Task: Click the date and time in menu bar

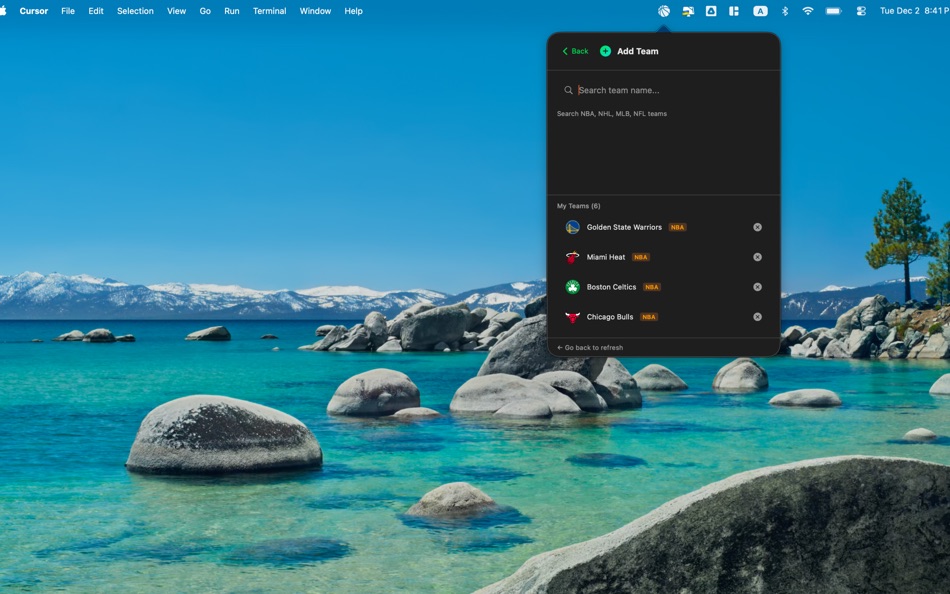Action: tap(914, 11)
